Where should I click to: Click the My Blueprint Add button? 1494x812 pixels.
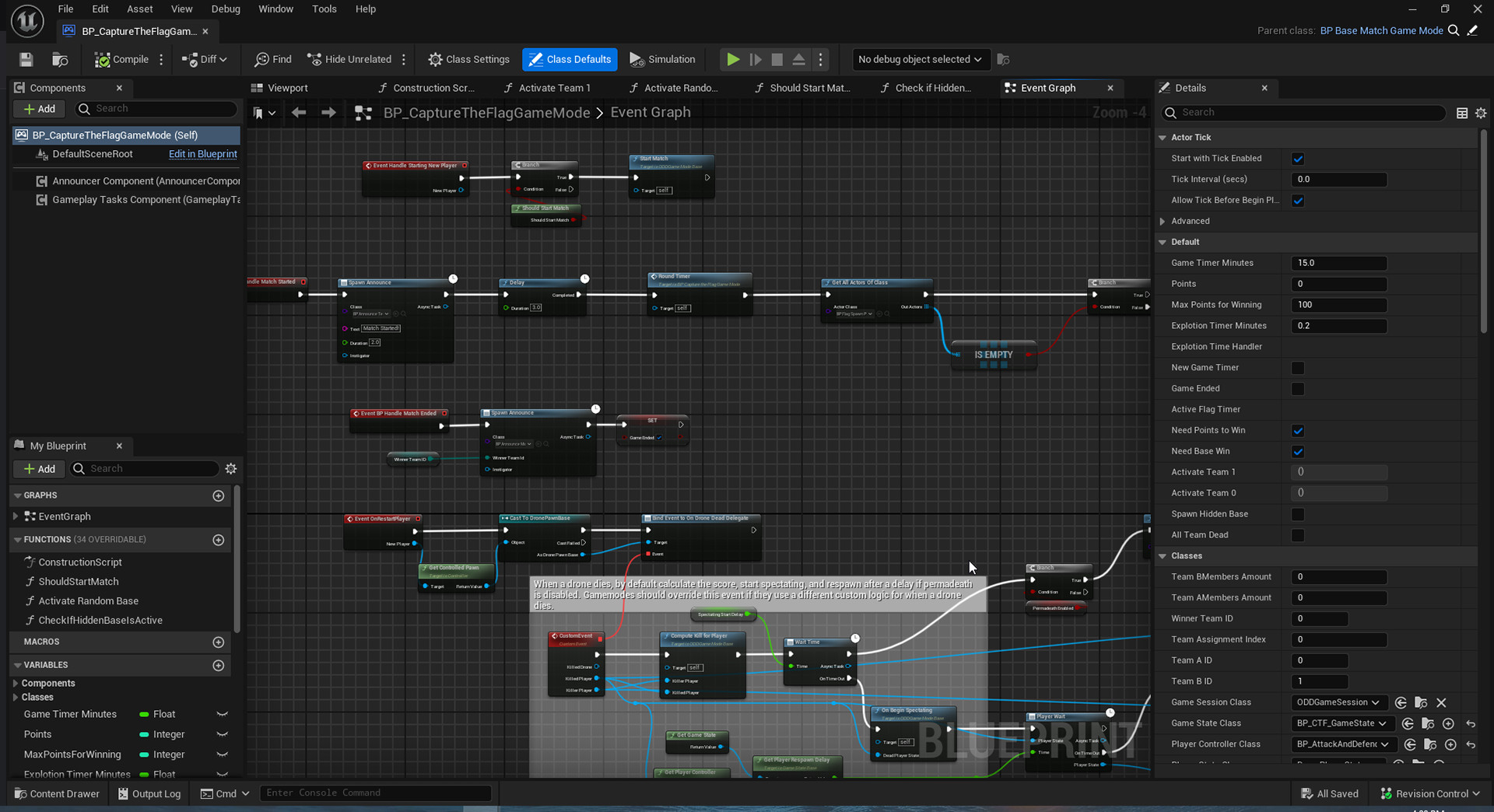coord(40,469)
